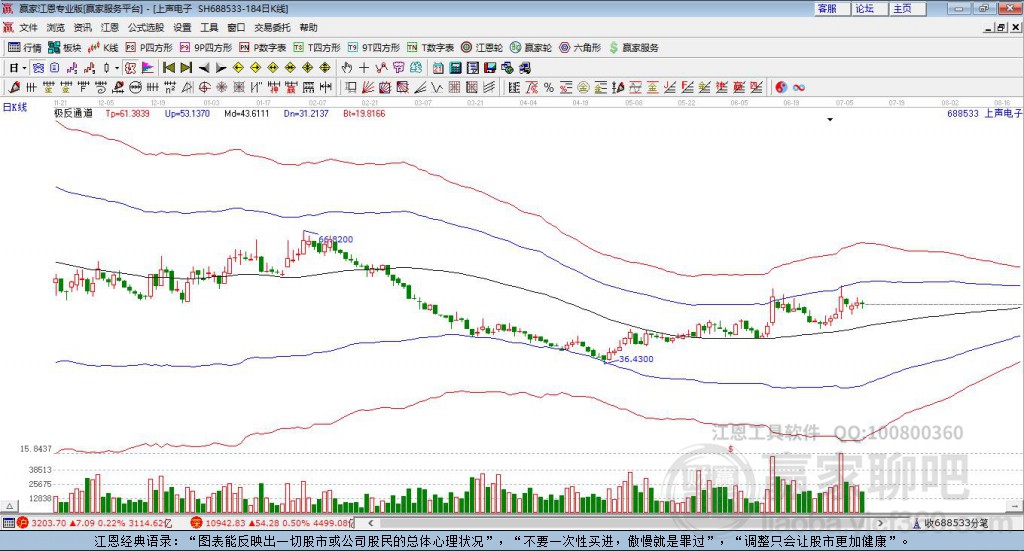Click the blue infinity loop icon
The image size is (1024, 551).
(x=799, y=87)
